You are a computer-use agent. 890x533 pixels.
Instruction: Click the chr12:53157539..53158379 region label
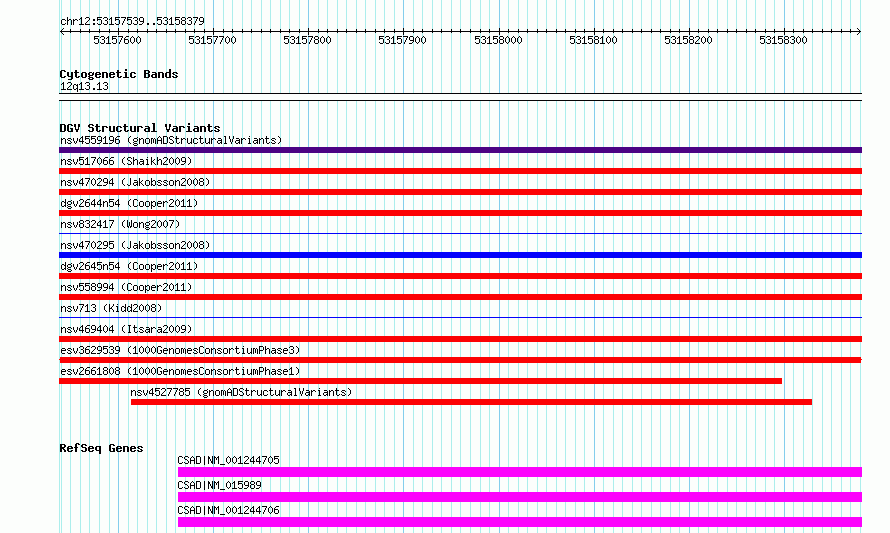click(132, 21)
